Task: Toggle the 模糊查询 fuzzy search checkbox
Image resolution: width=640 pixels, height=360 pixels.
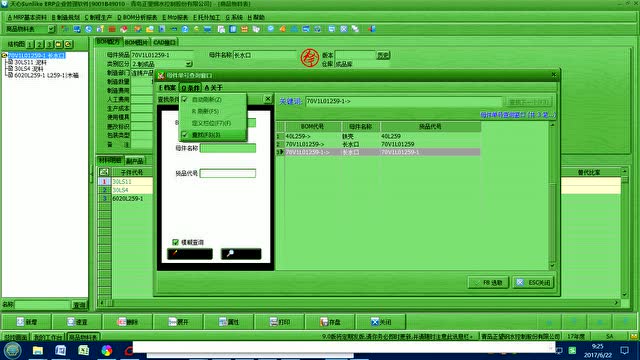Action: point(176,242)
